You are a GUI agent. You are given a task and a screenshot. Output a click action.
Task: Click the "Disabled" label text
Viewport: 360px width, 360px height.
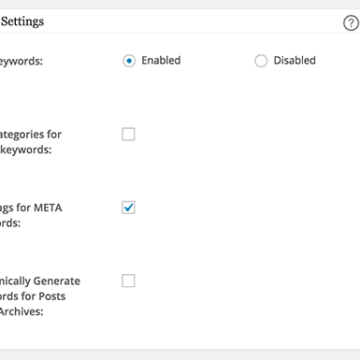tap(295, 61)
